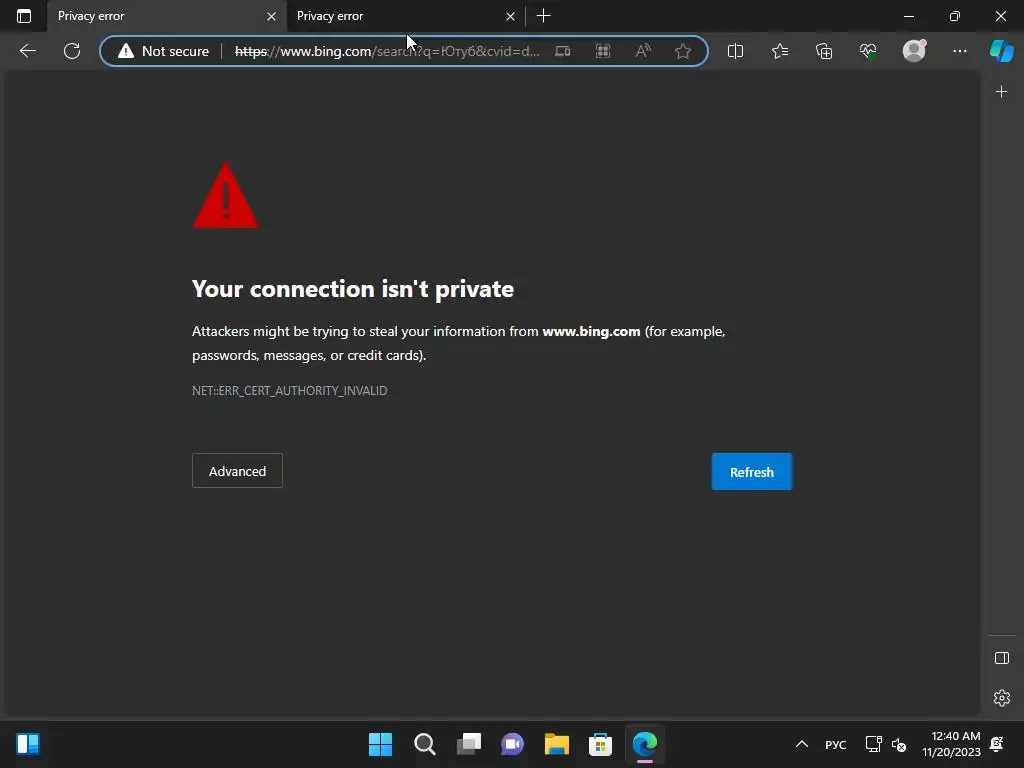Viewport: 1024px width, 768px height.
Task: Show hidden system tray icons
Action: (801, 744)
